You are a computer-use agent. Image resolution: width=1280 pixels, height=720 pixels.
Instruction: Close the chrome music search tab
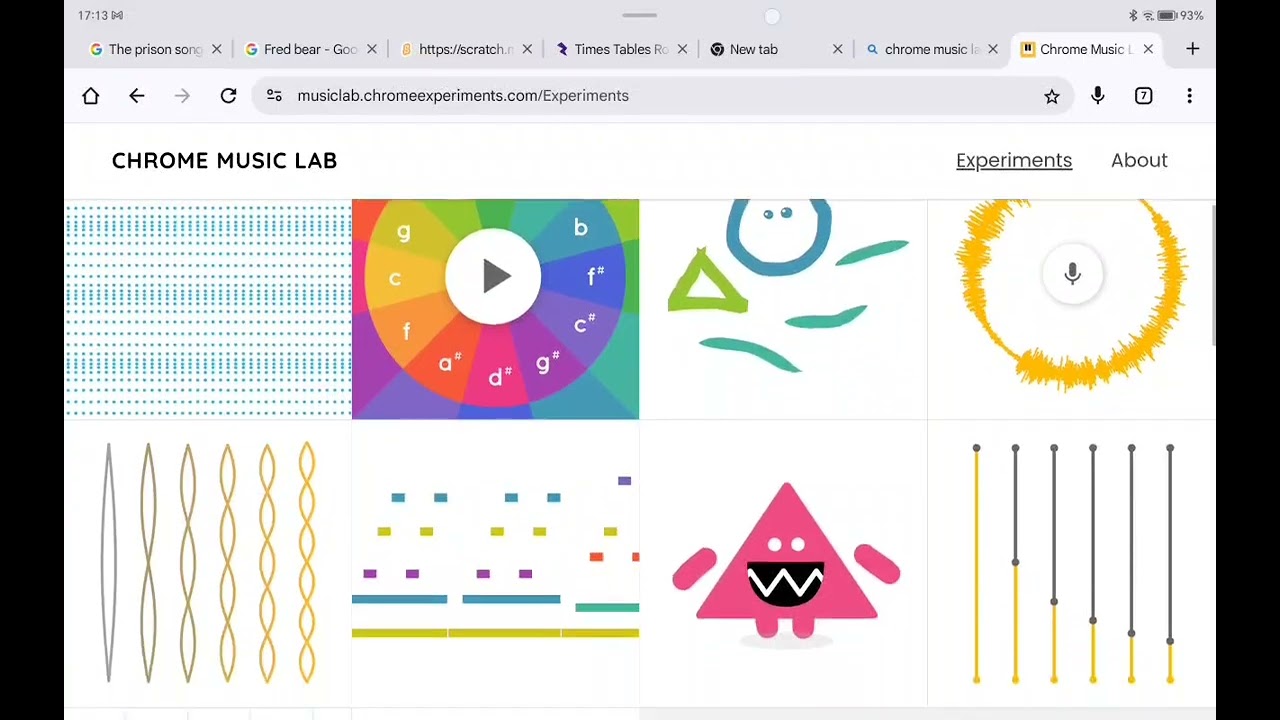993,49
